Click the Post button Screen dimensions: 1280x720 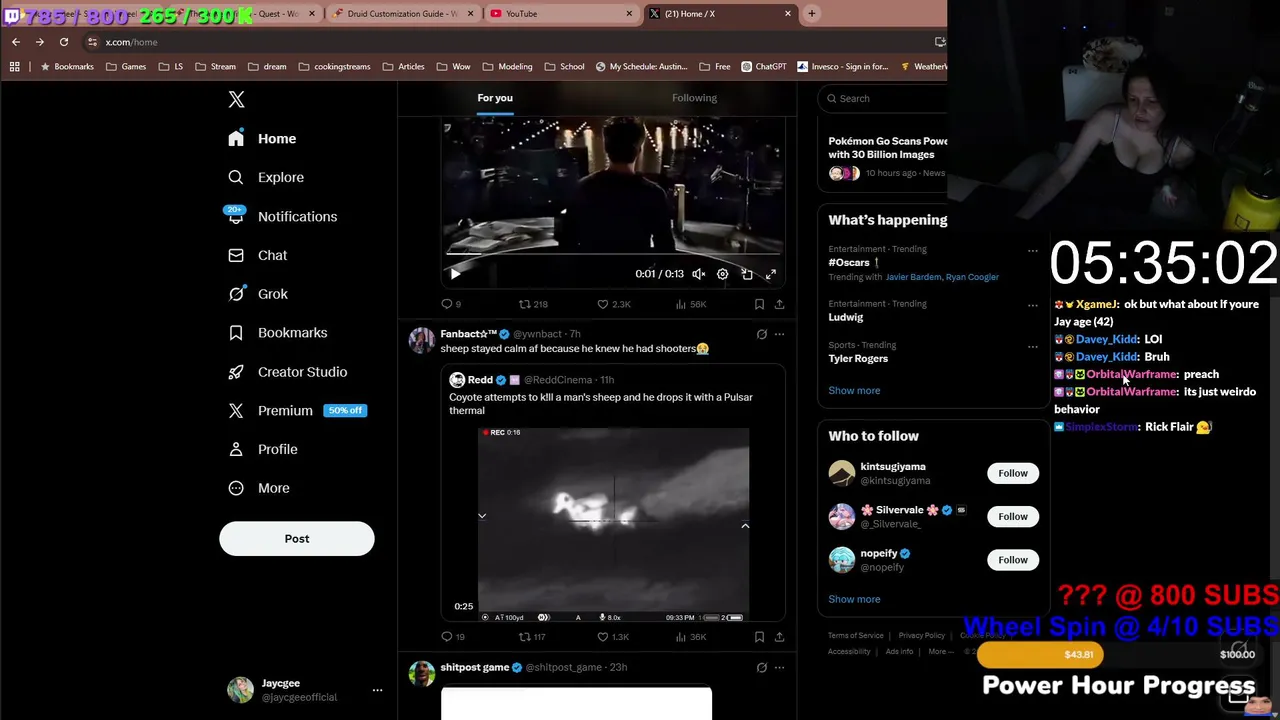tap(297, 538)
